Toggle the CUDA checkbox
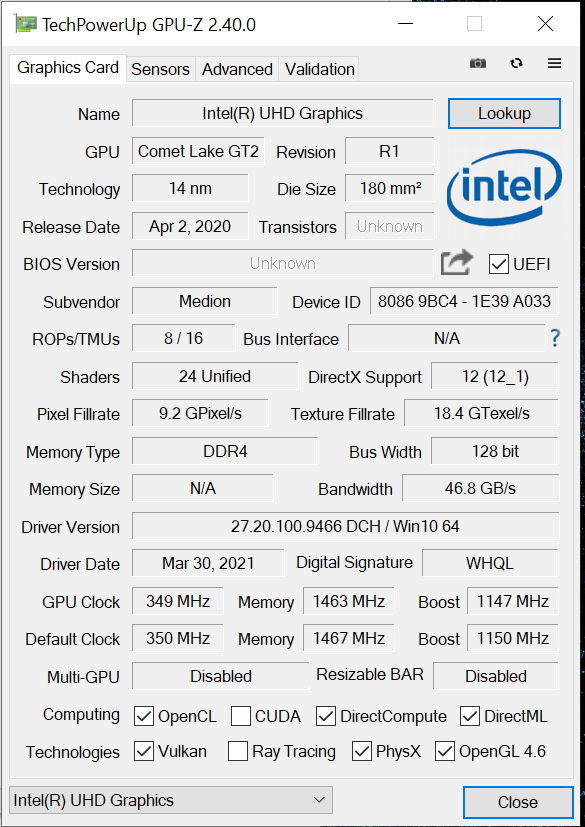This screenshot has width=585, height=827. (x=241, y=716)
